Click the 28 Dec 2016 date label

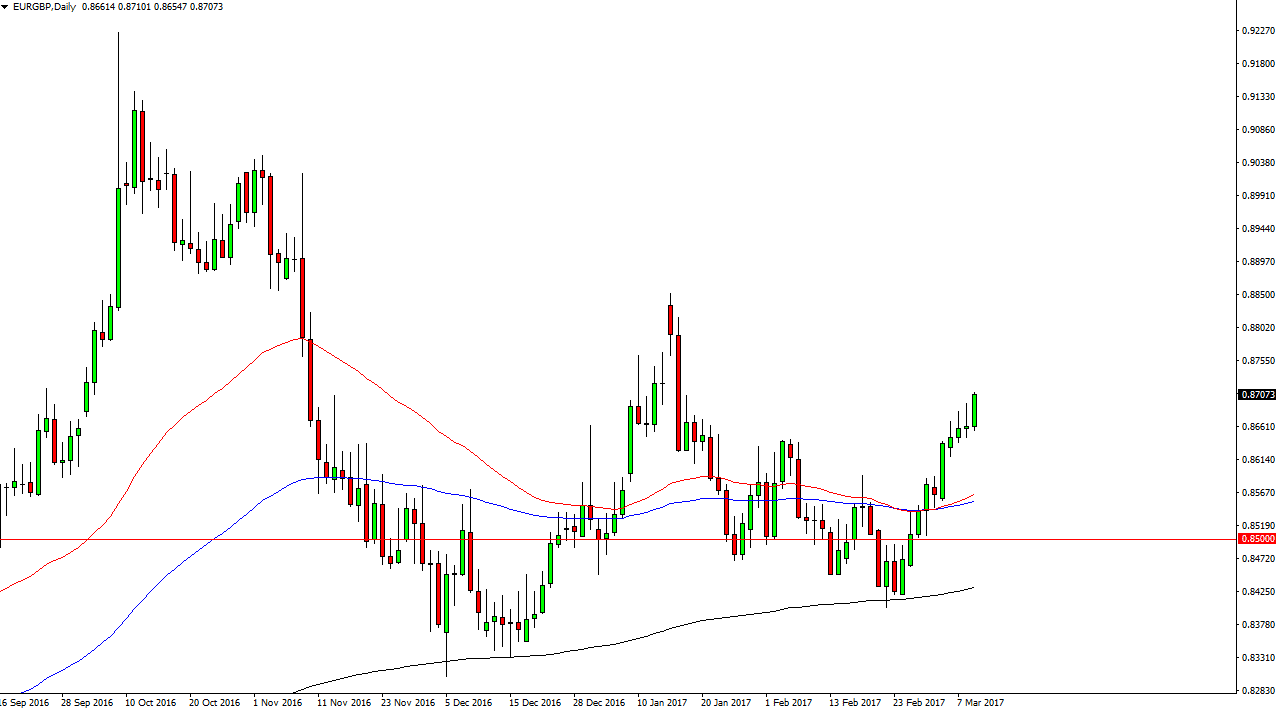(x=597, y=702)
